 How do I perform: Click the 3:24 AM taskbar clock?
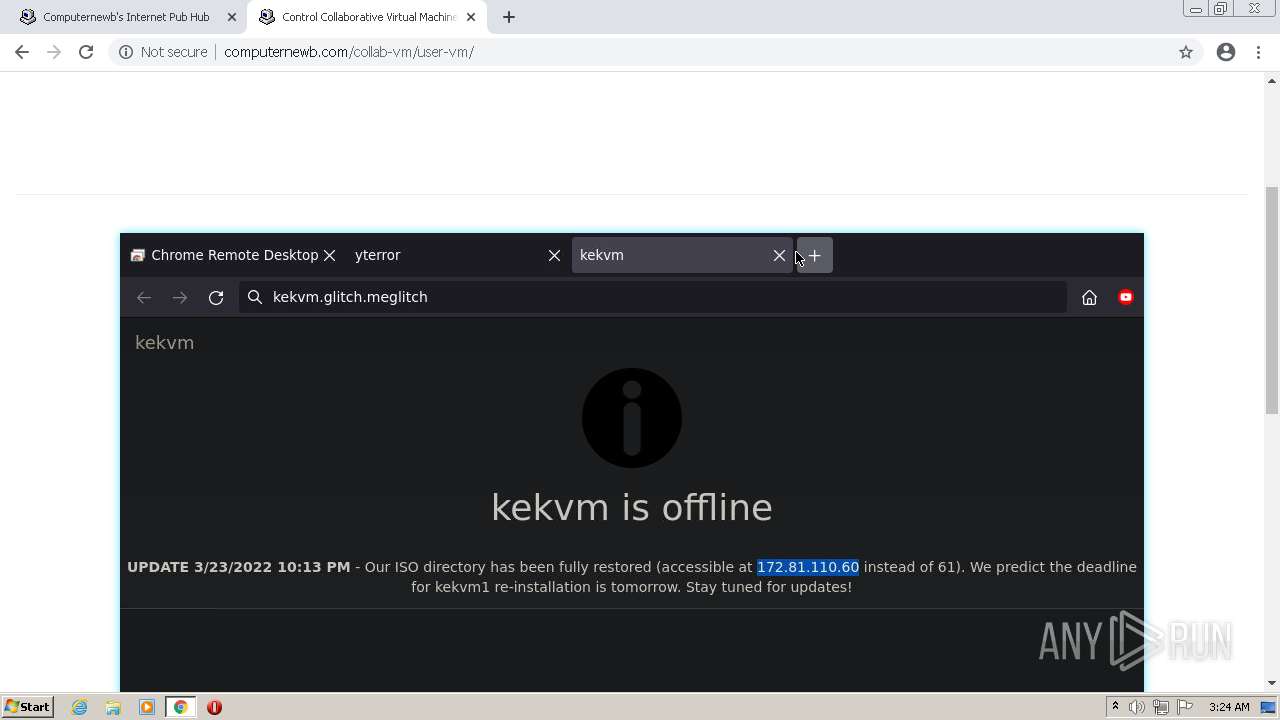pos(1229,707)
